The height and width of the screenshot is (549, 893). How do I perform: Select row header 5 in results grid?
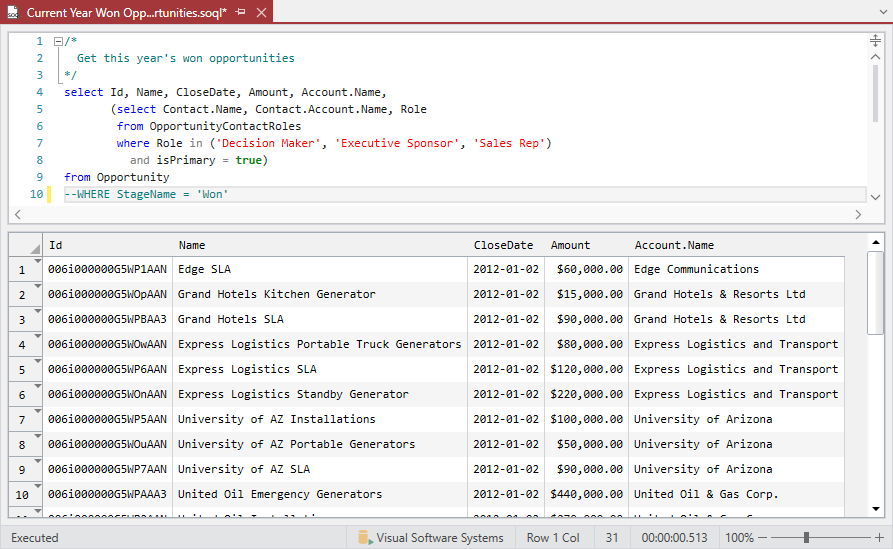coord(25,370)
